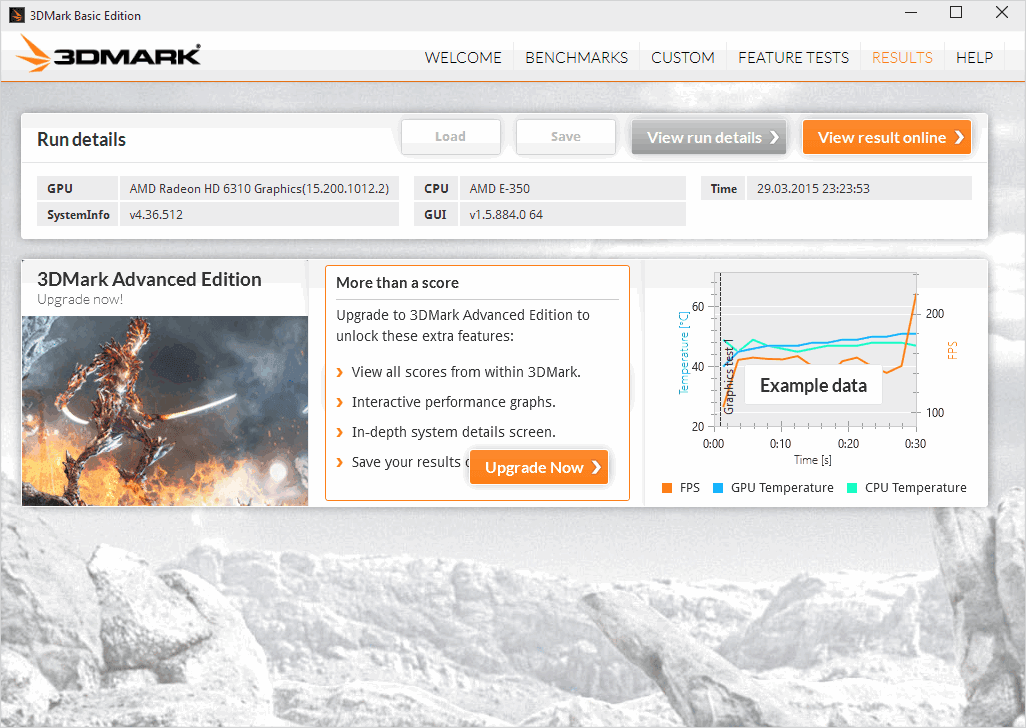The width and height of the screenshot is (1026, 728).
Task: Click the Time [s] axis label
Action: click(813, 460)
